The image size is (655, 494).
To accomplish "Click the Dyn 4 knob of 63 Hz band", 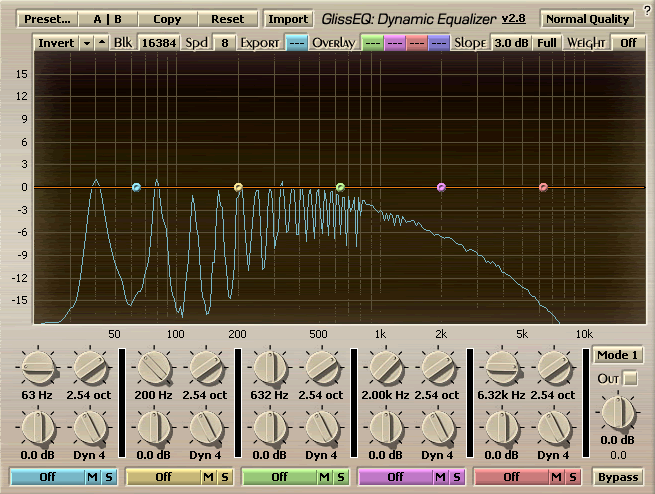I will click(90, 428).
